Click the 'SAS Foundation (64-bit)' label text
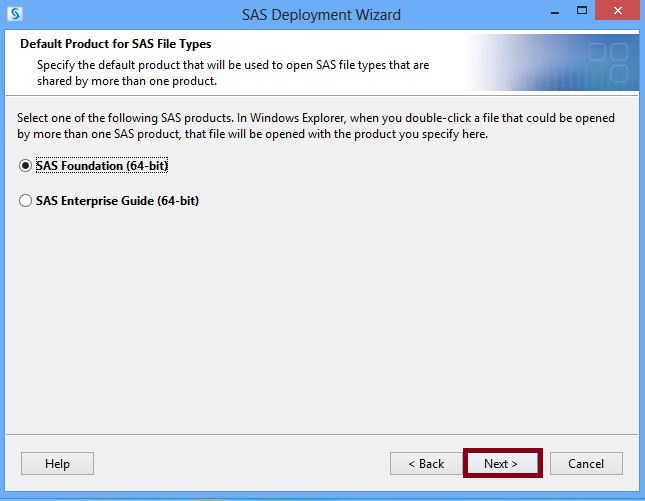The image size is (645, 501). [x=102, y=166]
